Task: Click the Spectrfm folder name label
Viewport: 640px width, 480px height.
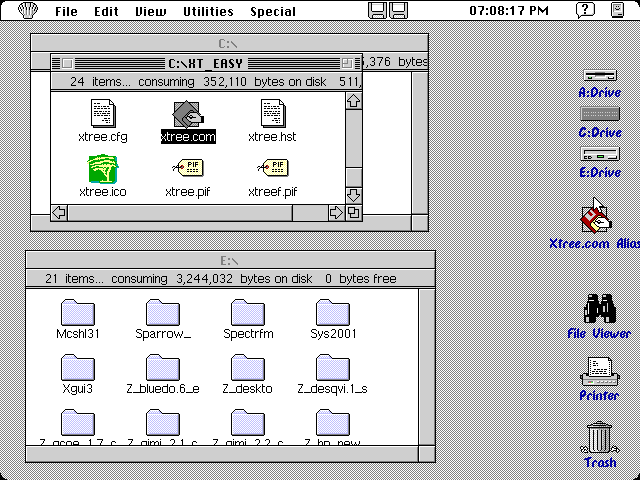Action: click(x=248, y=334)
